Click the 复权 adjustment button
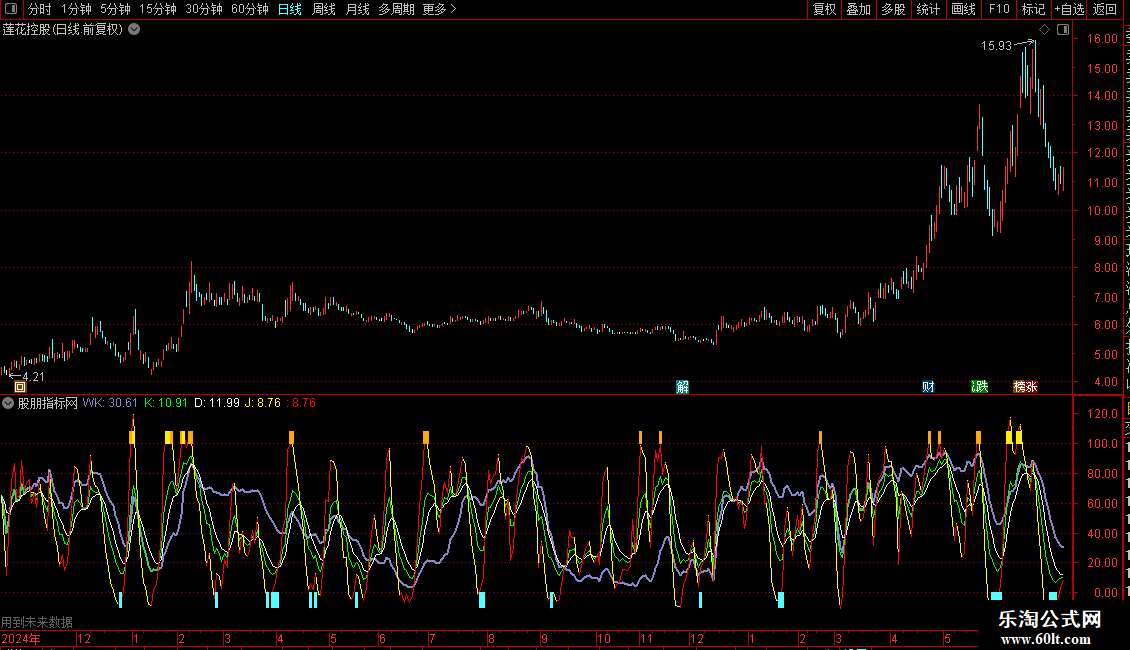1130x650 pixels. [824, 9]
